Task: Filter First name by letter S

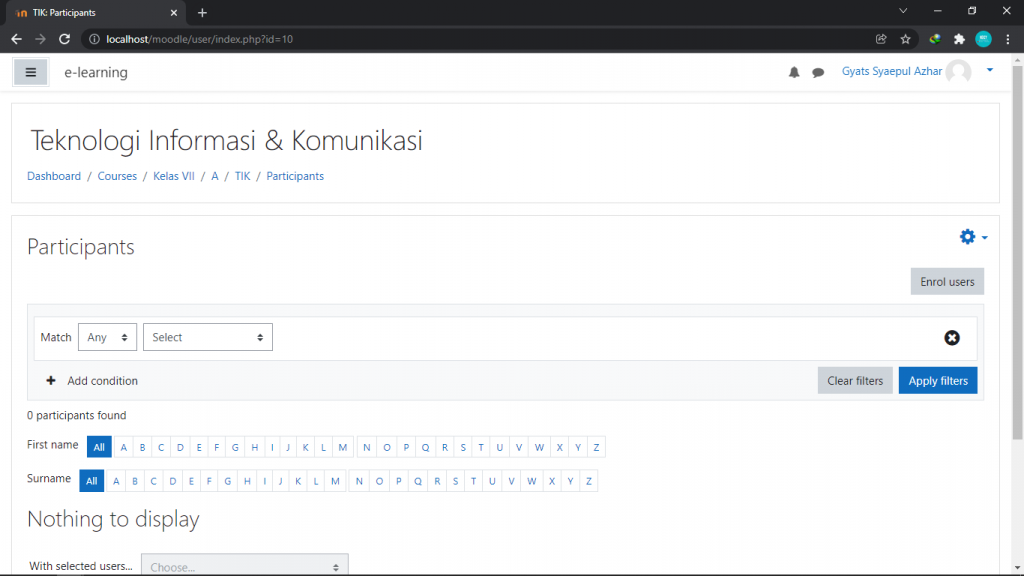Action: point(463,447)
